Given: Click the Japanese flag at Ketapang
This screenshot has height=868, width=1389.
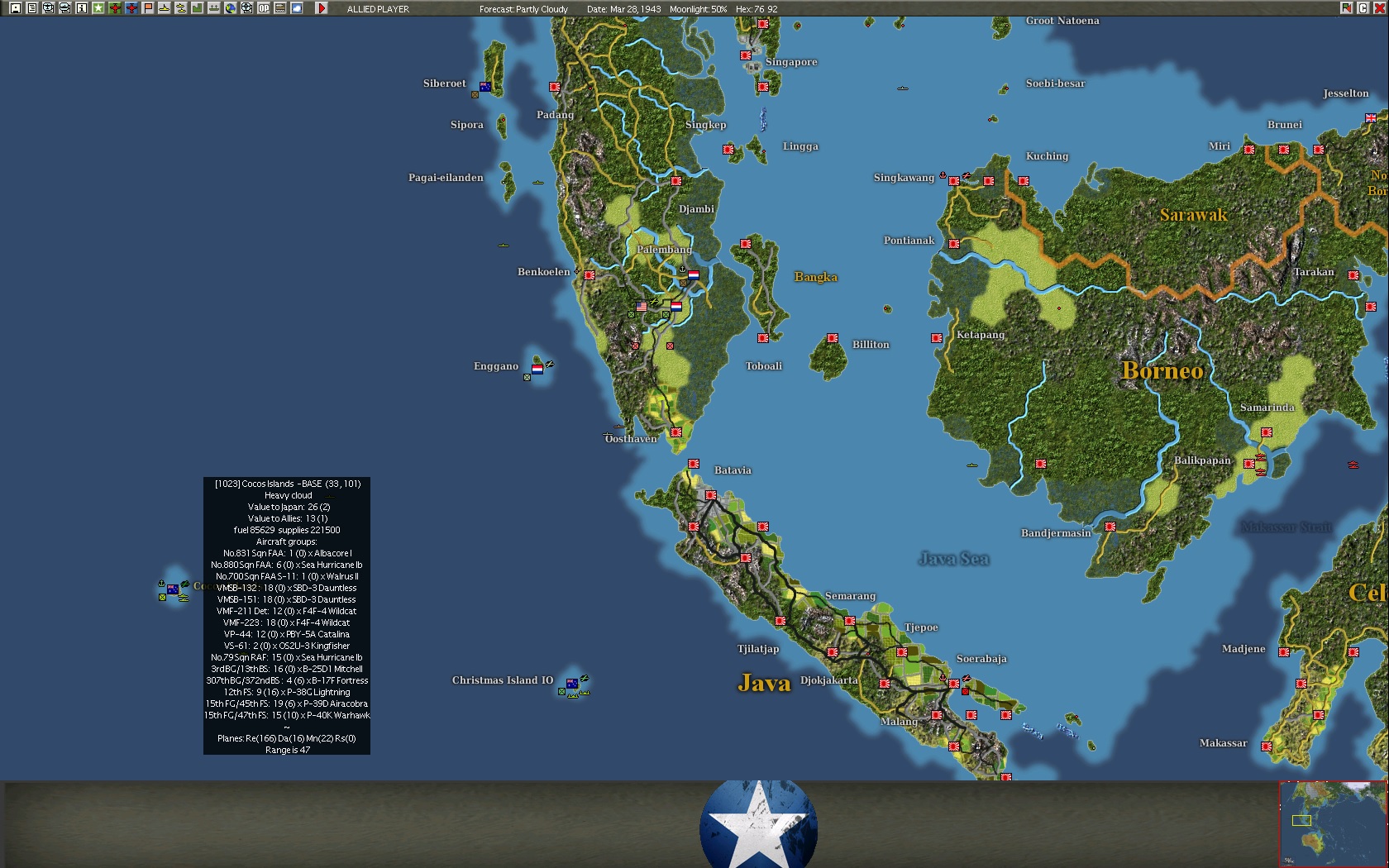Looking at the screenshot, I should pyautogui.click(x=937, y=337).
